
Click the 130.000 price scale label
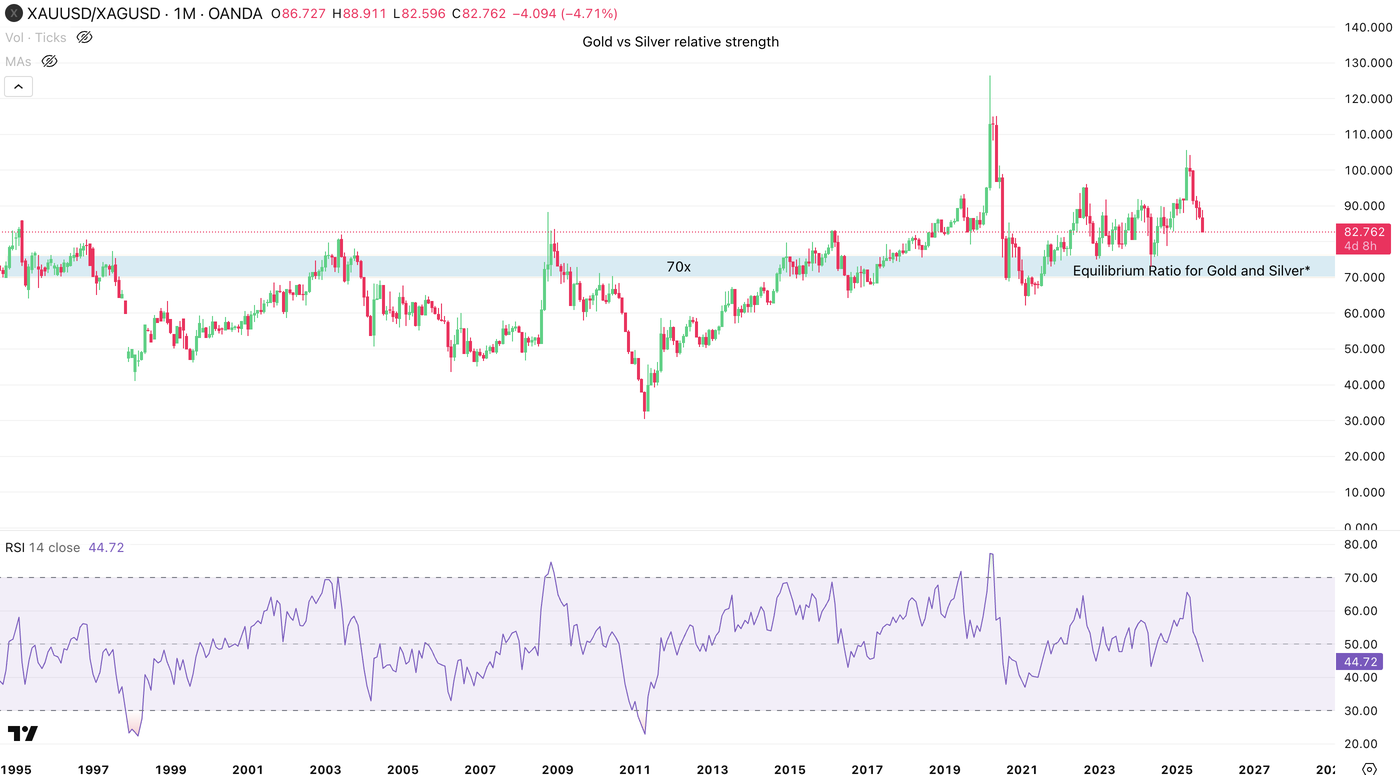[1368, 63]
